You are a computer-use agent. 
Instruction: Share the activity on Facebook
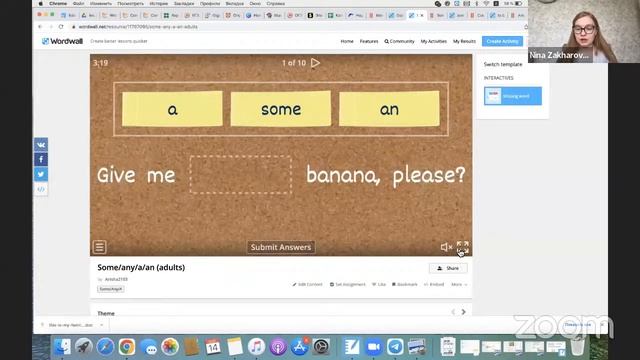point(41,160)
